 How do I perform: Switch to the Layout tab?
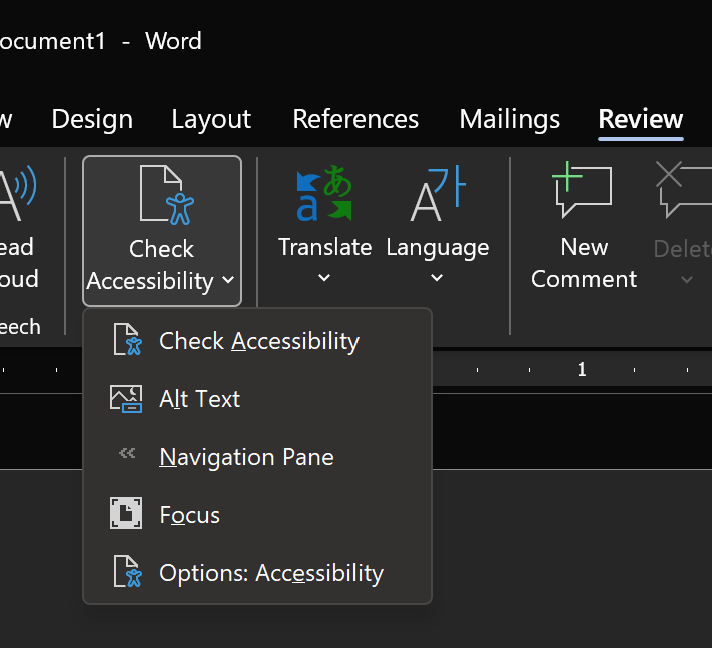[x=211, y=119]
